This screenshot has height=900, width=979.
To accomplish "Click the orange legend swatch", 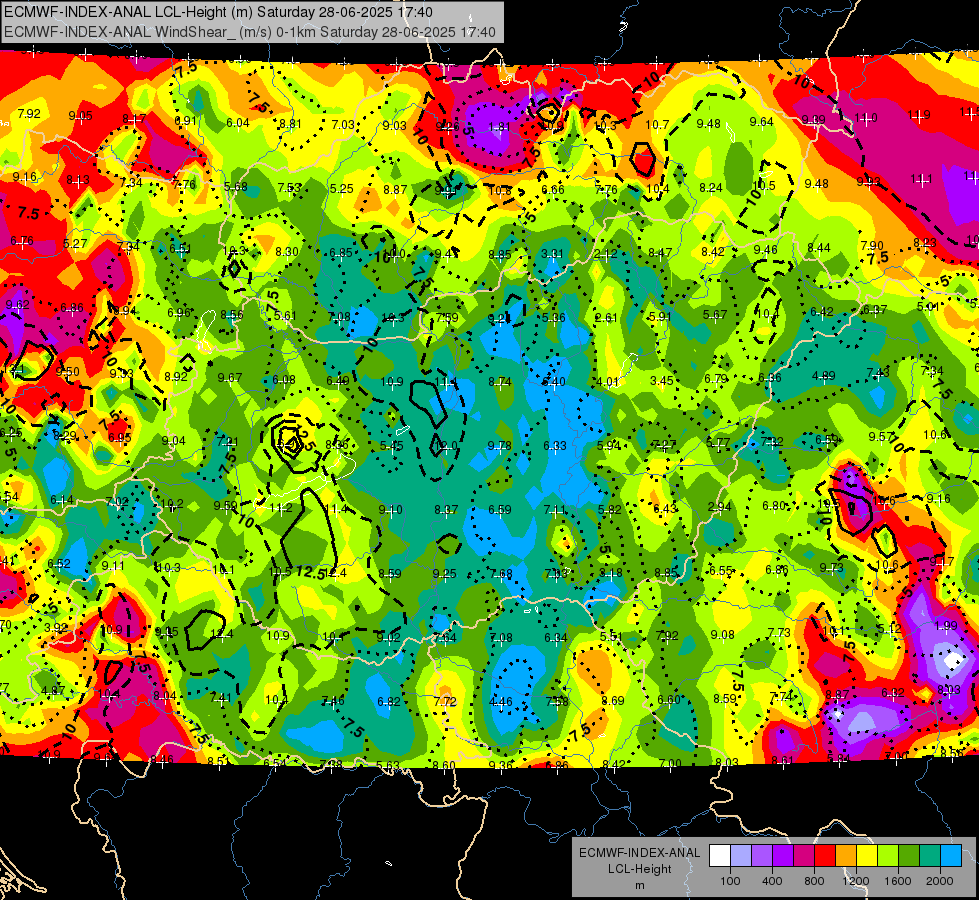I will pyautogui.click(x=846, y=856).
